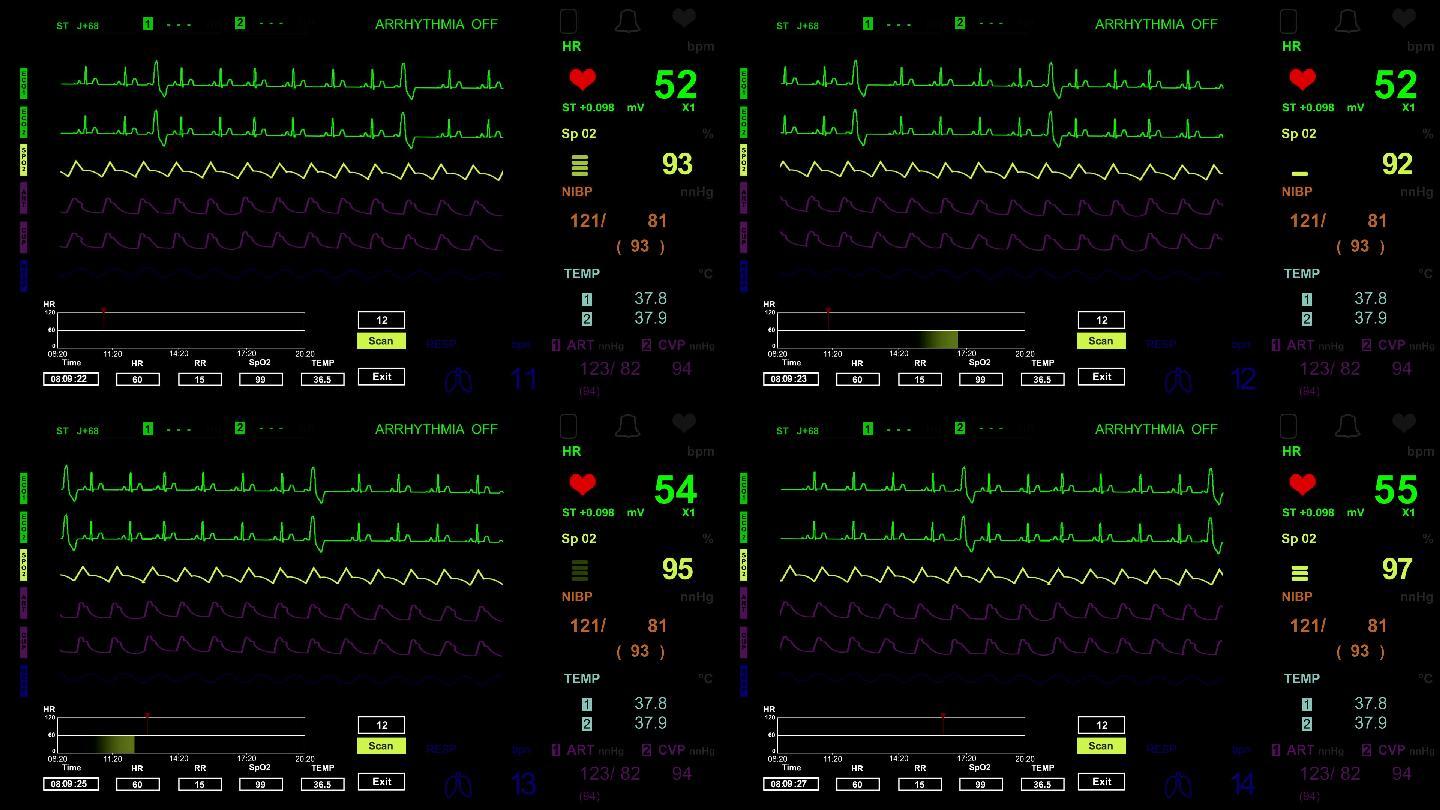Tap the dim signal bars beside SpO2 95
Image resolution: width=1440 pixels, height=810 pixels.
(x=579, y=571)
